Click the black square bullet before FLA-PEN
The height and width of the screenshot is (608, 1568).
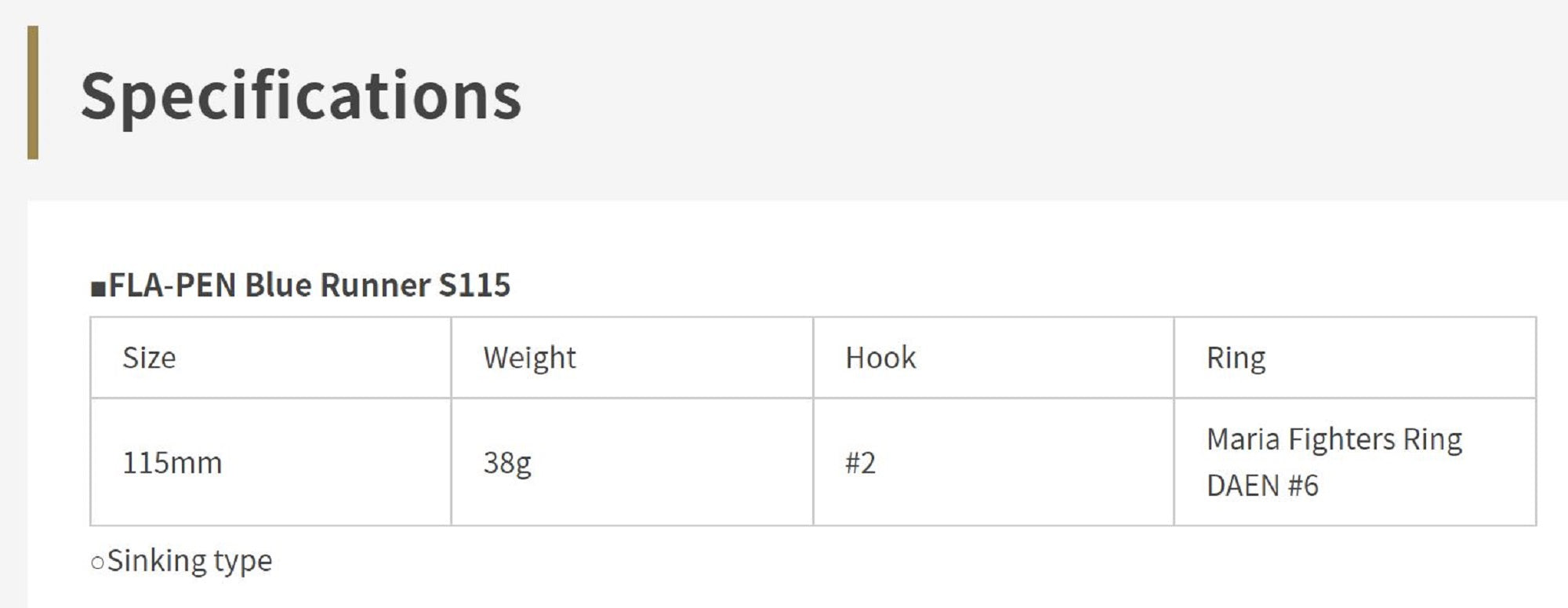[98, 289]
